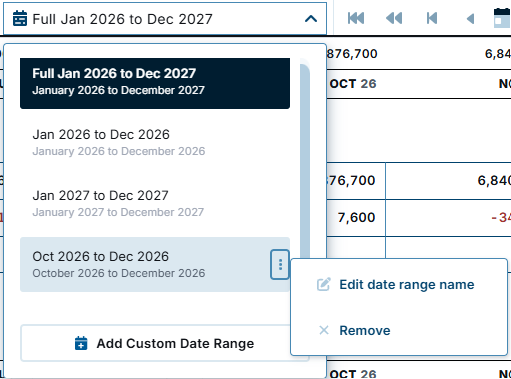This screenshot has width=511, height=379.
Task: Click the previous-step bar-and-arrow icon
Action: (x=432, y=18)
